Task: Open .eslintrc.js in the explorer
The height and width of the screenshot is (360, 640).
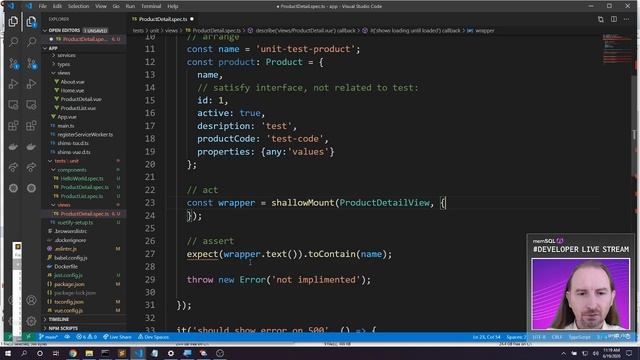Action: (65, 249)
